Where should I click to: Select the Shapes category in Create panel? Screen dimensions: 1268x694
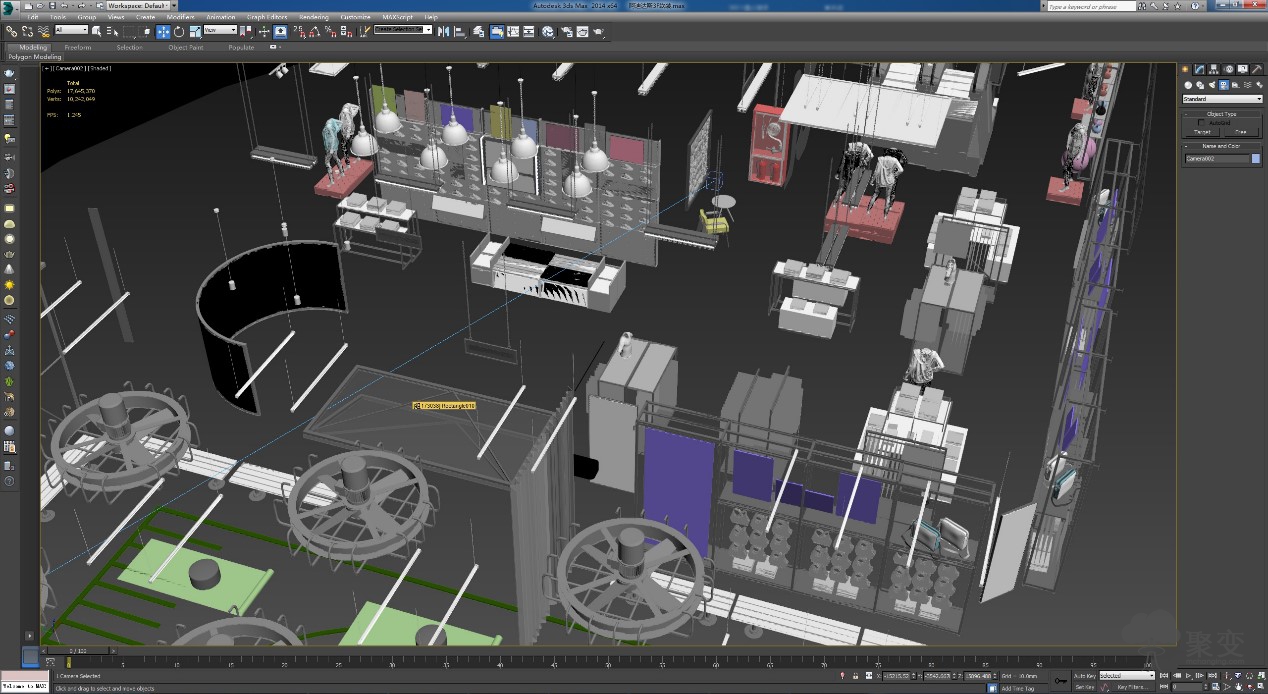coord(1200,85)
